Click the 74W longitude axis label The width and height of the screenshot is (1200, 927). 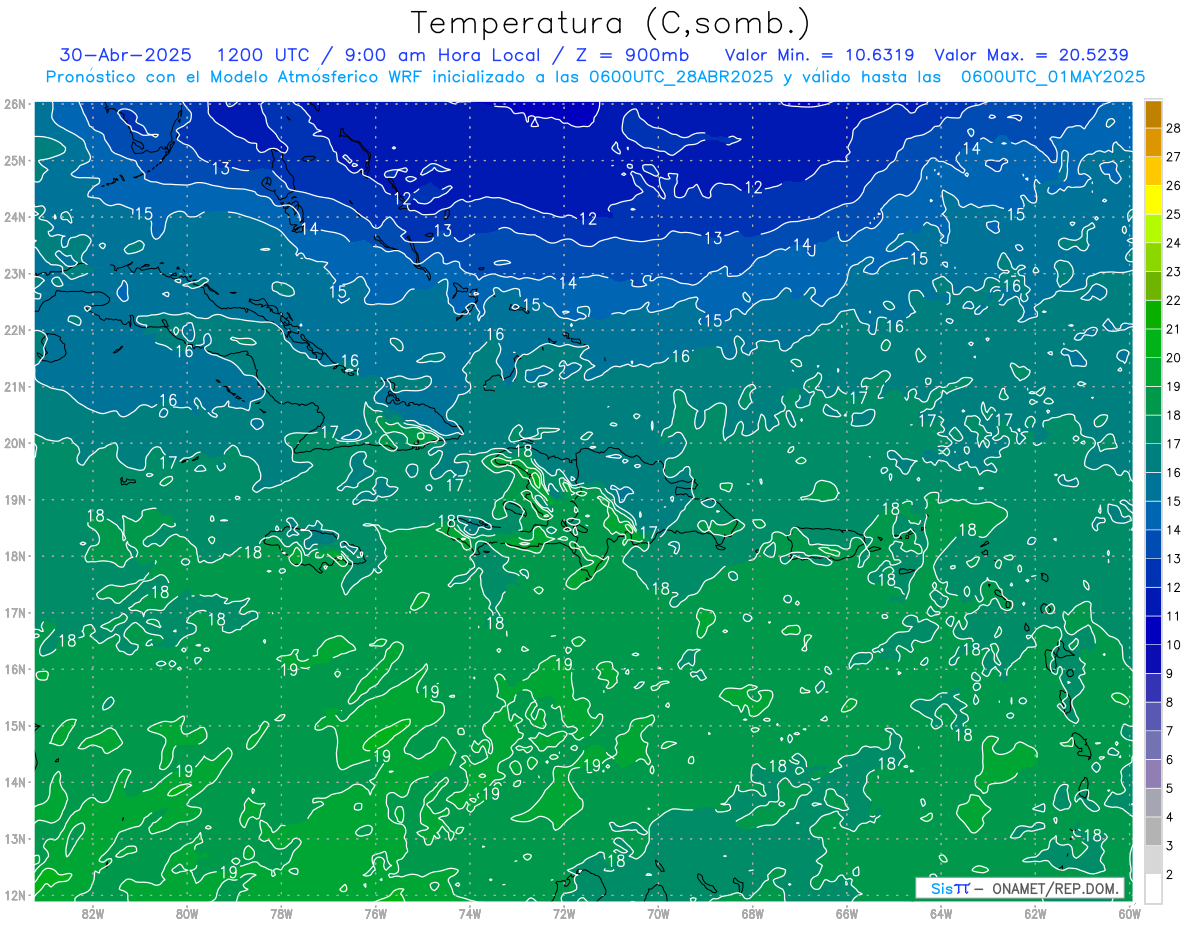470,913
